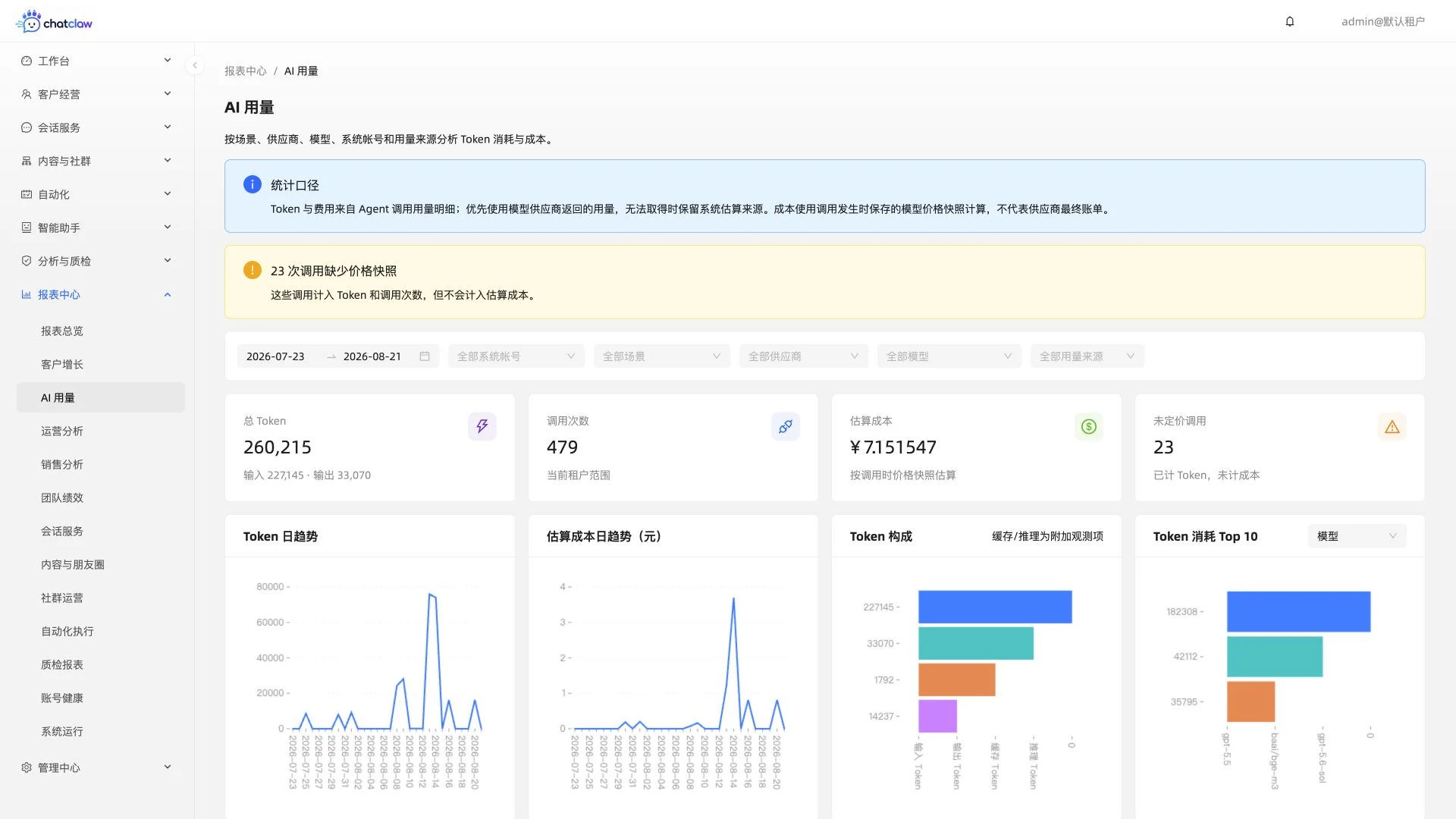
Task: Open the 质检报表 report page
Action: click(101, 664)
